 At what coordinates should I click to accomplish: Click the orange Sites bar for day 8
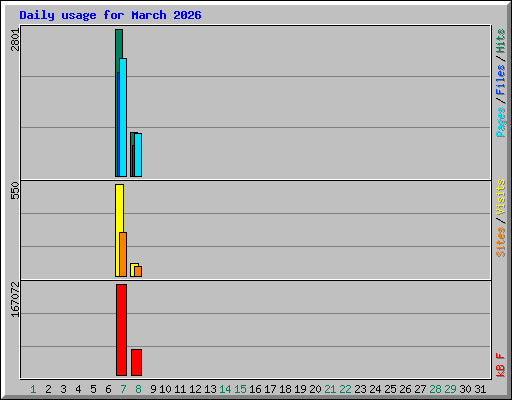[x=138, y=271]
